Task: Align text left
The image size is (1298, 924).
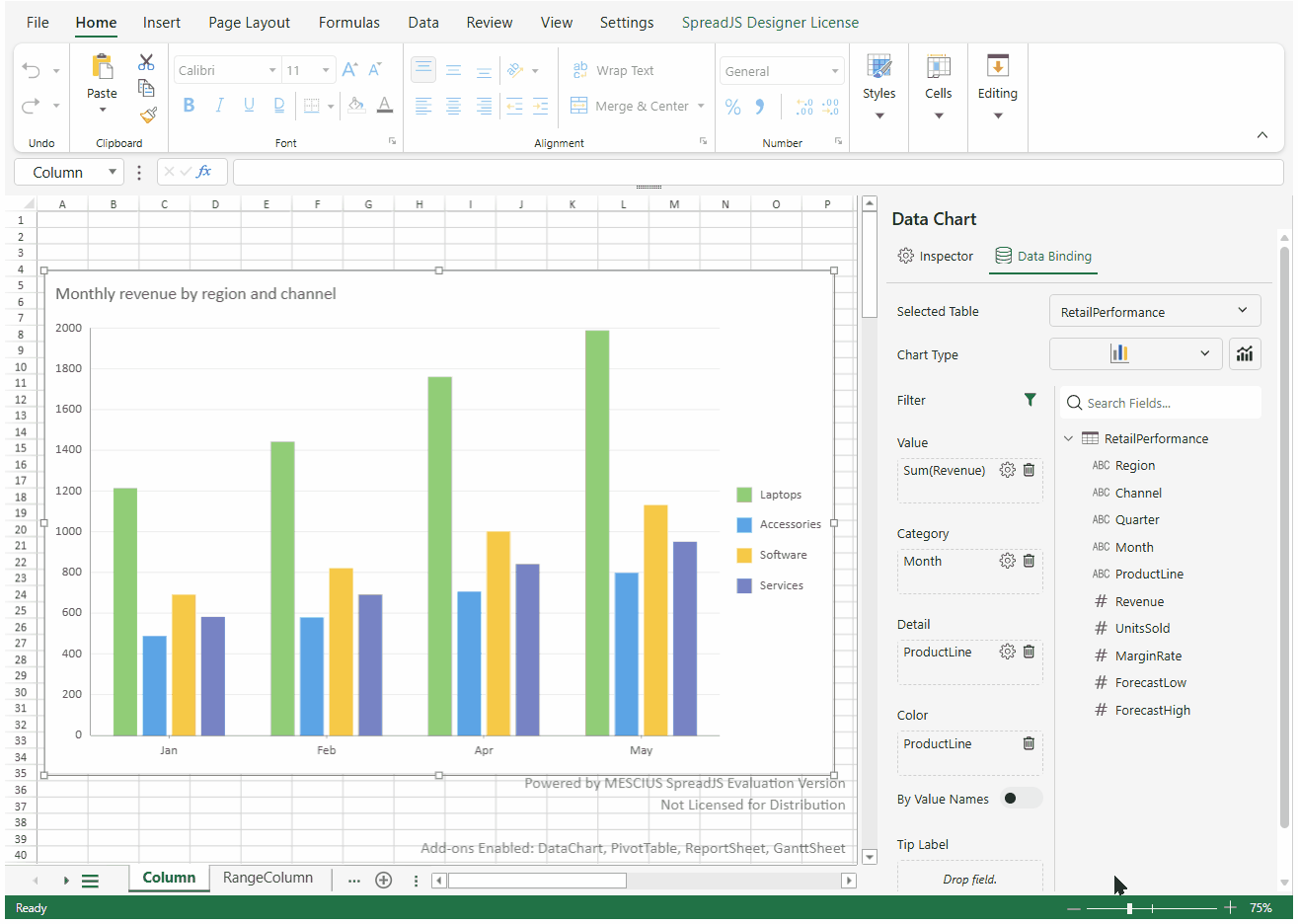Action: 423,106
